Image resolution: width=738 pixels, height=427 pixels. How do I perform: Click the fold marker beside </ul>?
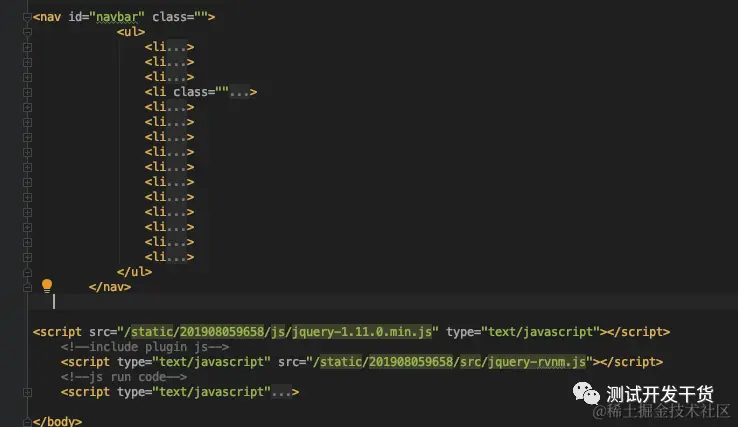(27, 272)
